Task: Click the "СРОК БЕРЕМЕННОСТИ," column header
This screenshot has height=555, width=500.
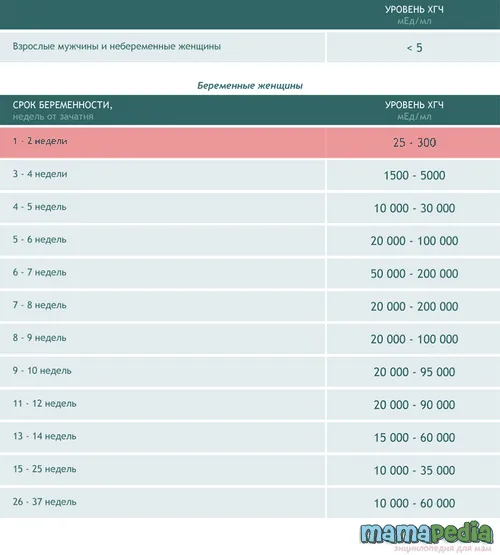Action: point(62,105)
